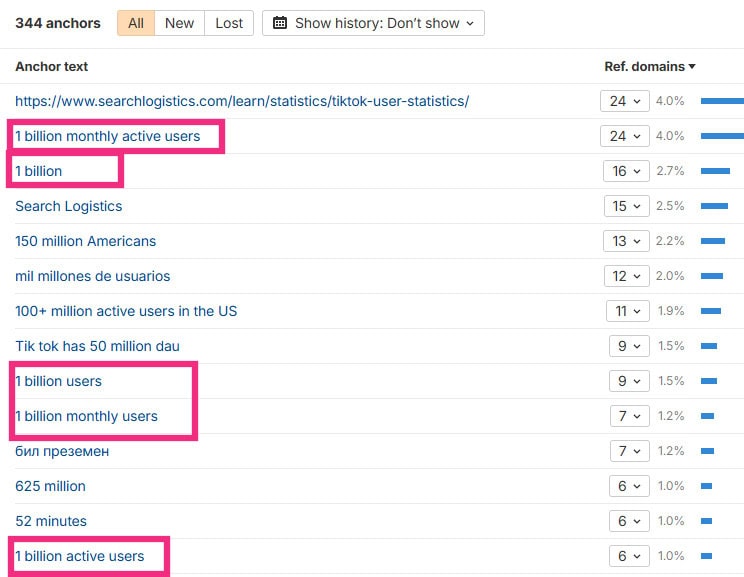Open the '1 billion' anchor link
Viewport: 744px width, 577px height.
(x=38, y=171)
